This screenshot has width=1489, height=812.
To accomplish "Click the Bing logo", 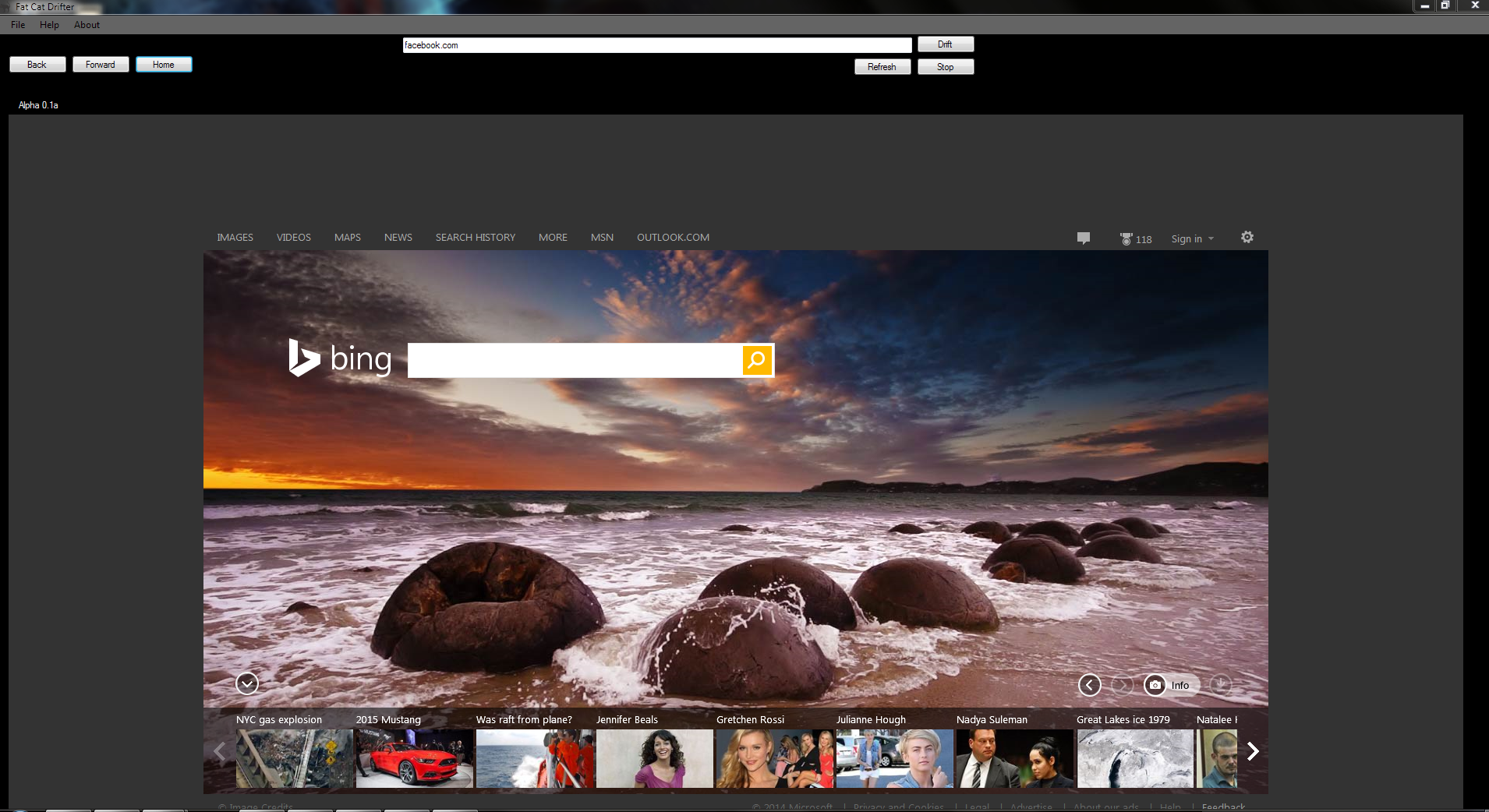I will pos(340,358).
